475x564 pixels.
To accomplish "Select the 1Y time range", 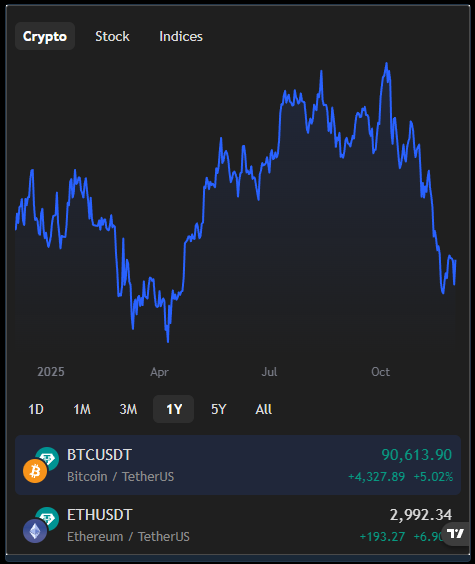I will point(174,409).
